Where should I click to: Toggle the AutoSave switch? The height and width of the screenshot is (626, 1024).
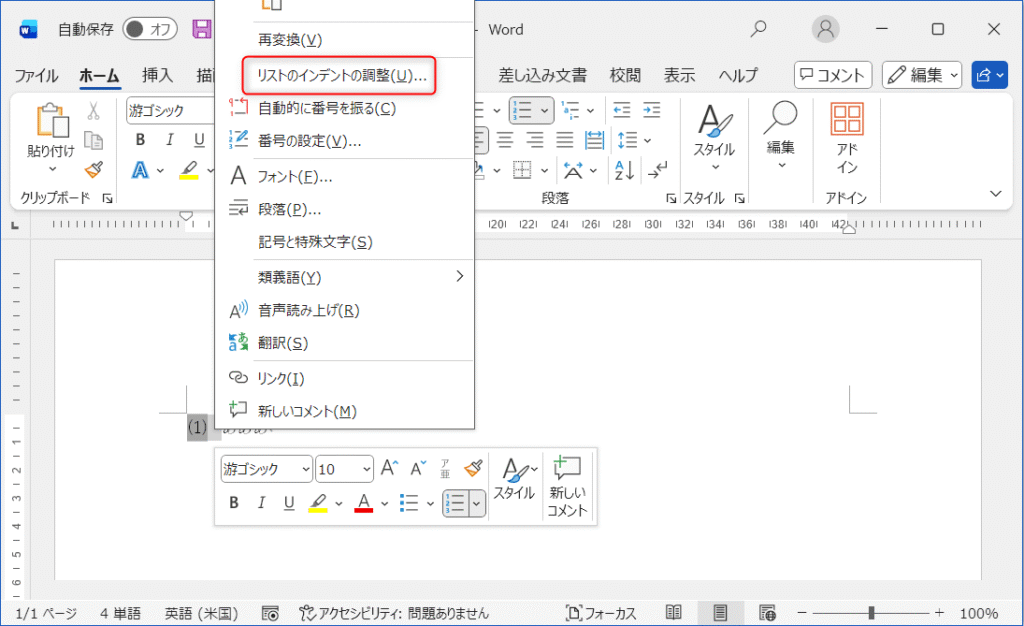(150, 29)
